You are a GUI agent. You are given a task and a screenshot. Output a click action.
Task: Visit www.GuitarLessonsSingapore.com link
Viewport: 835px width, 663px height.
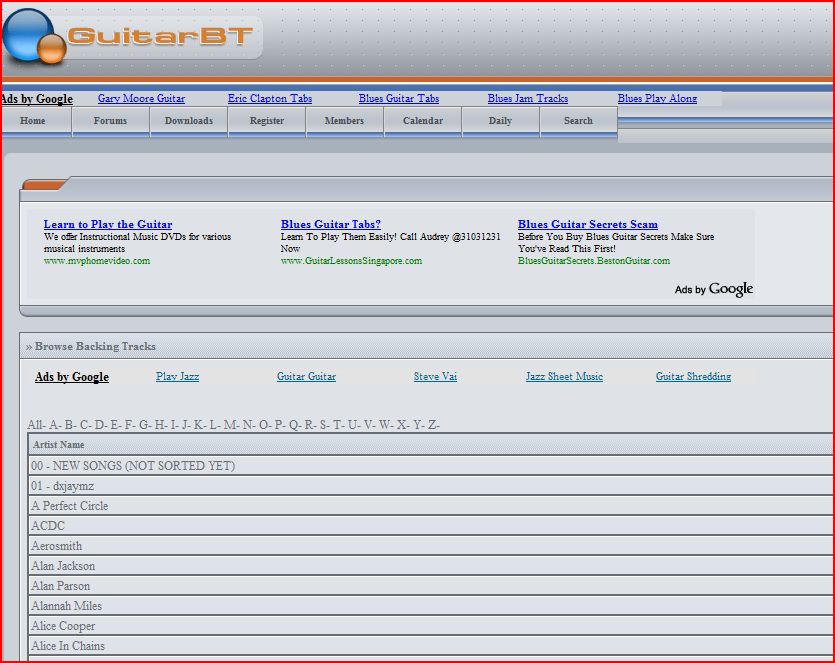(351, 261)
